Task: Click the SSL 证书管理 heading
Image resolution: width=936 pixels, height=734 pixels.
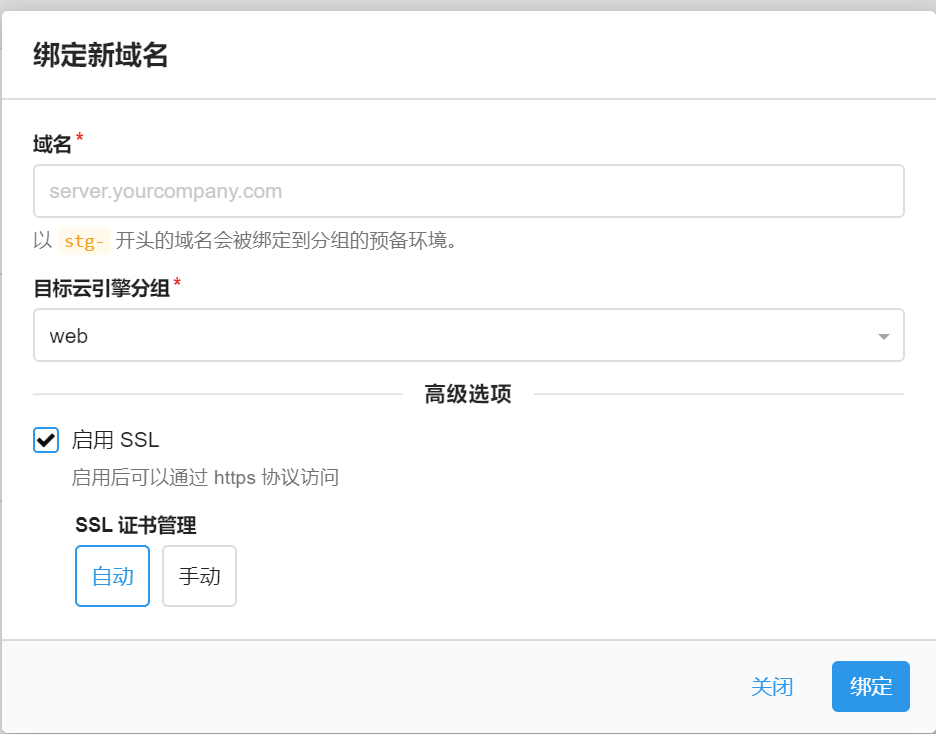Action: (x=135, y=525)
